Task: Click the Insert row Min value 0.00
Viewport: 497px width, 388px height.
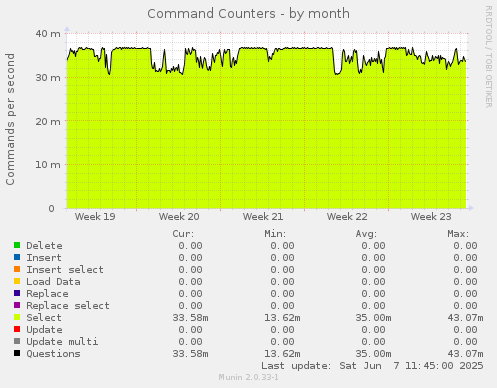Action: pos(282,258)
